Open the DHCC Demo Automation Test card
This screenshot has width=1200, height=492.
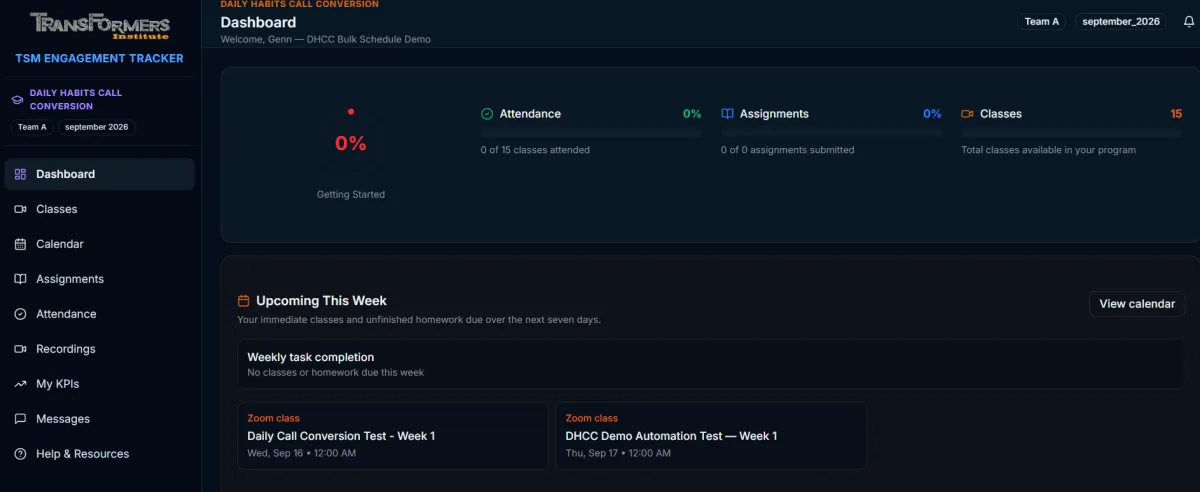710,436
